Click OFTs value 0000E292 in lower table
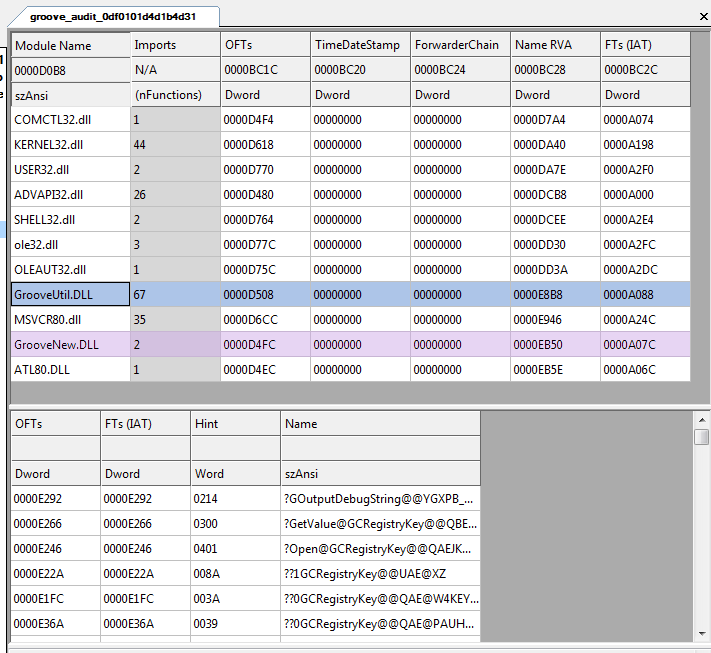Image resolution: width=711 pixels, height=653 pixels. point(56,498)
